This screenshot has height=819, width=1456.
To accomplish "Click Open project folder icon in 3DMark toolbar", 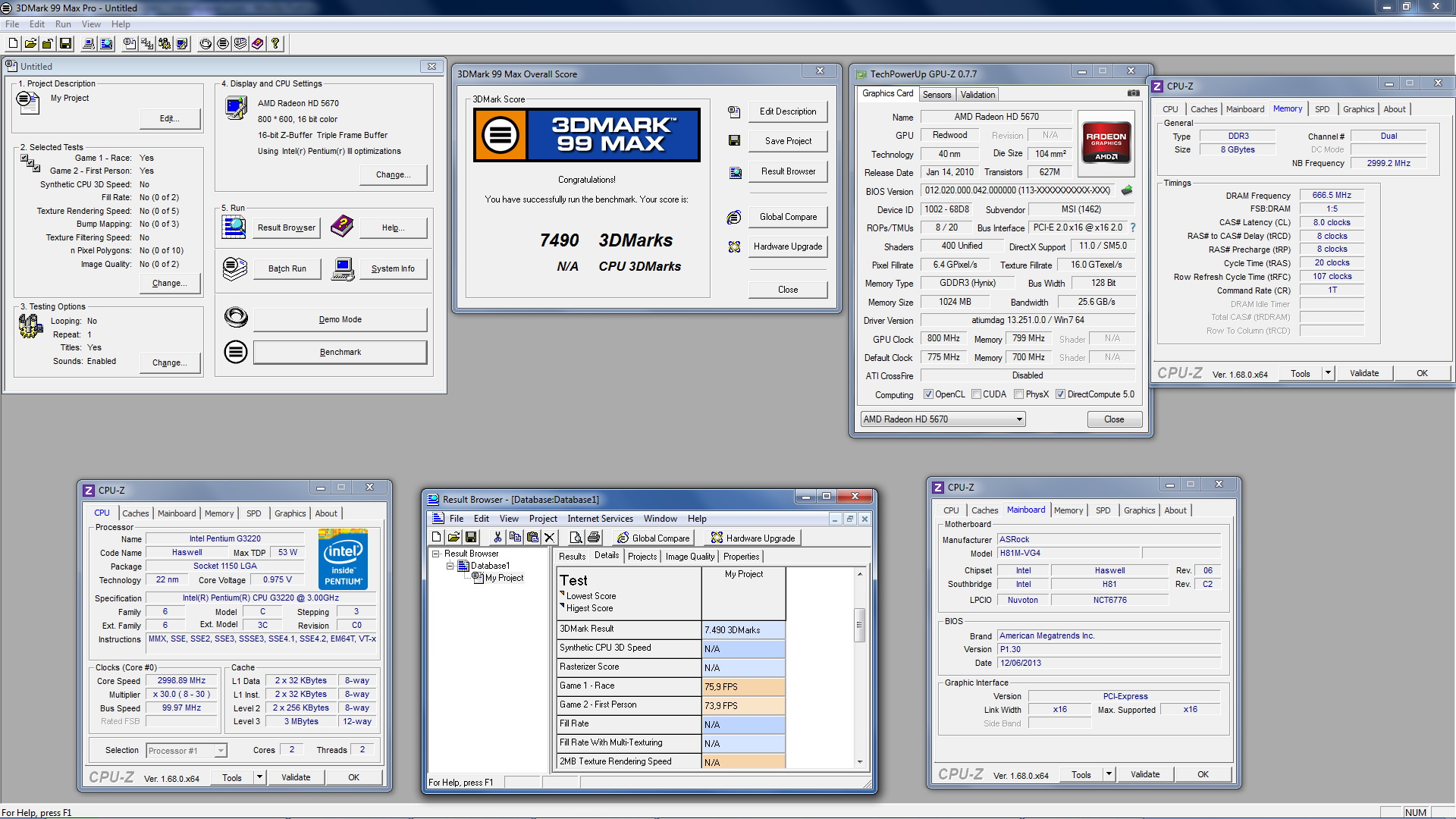I will point(30,44).
